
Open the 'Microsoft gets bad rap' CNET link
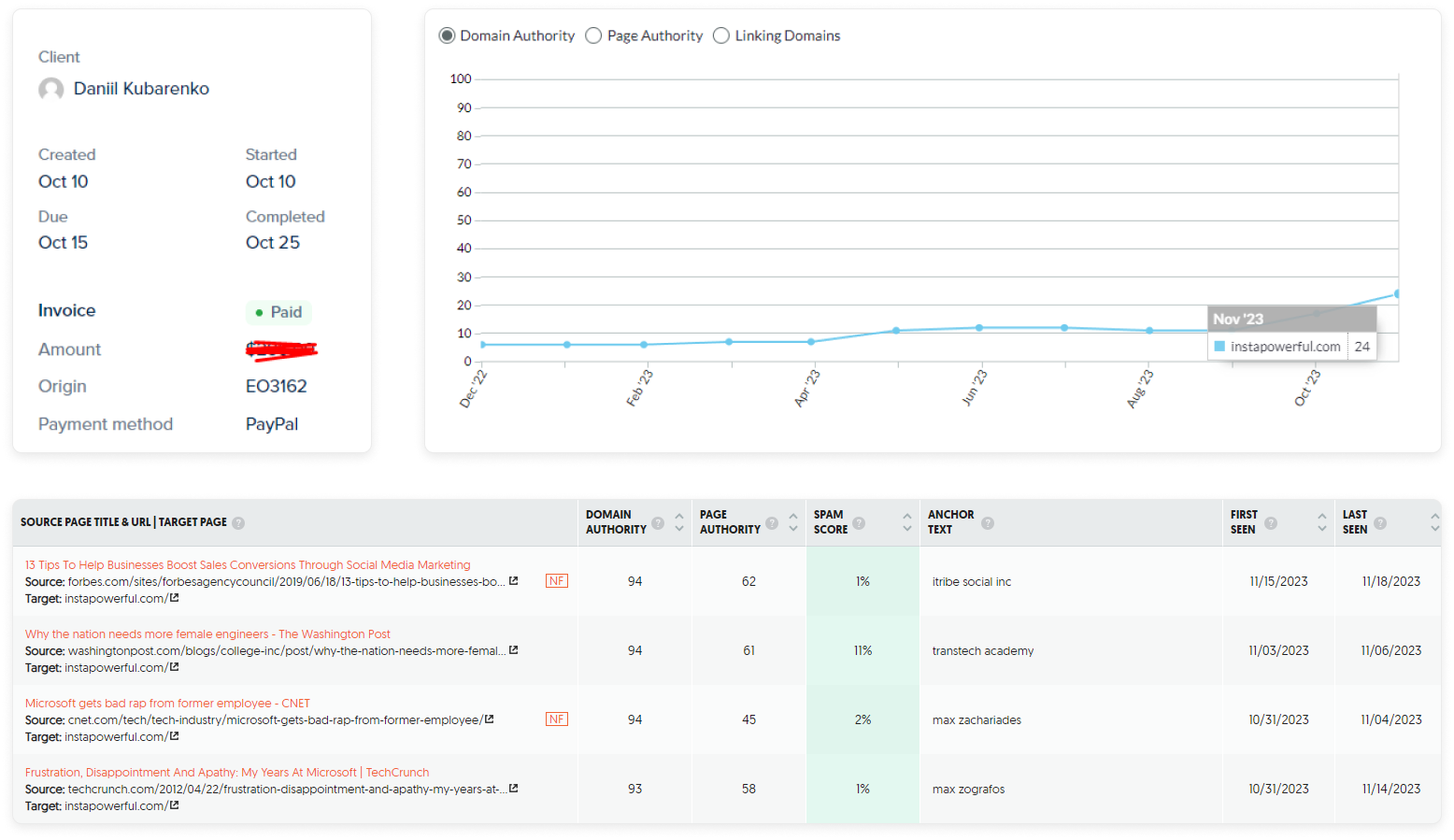(x=167, y=704)
